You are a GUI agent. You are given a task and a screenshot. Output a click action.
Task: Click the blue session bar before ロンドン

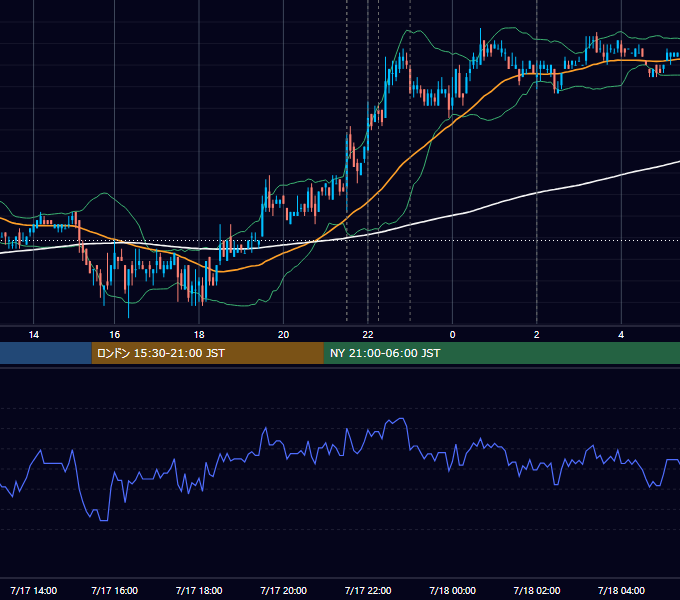(x=46, y=353)
